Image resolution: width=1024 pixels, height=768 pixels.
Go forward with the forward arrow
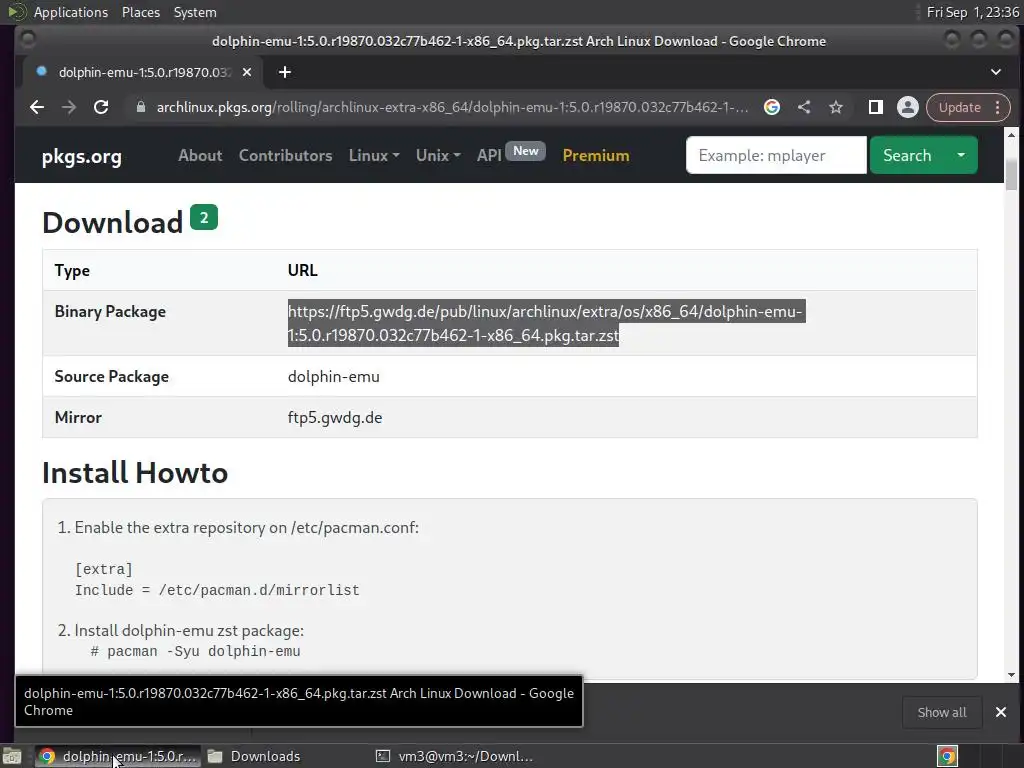(x=69, y=107)
